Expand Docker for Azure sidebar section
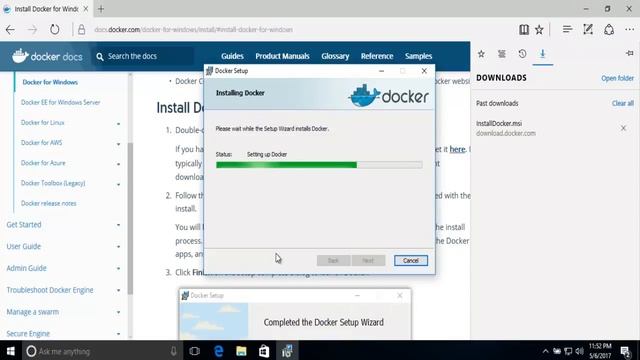 coord(118,164)
